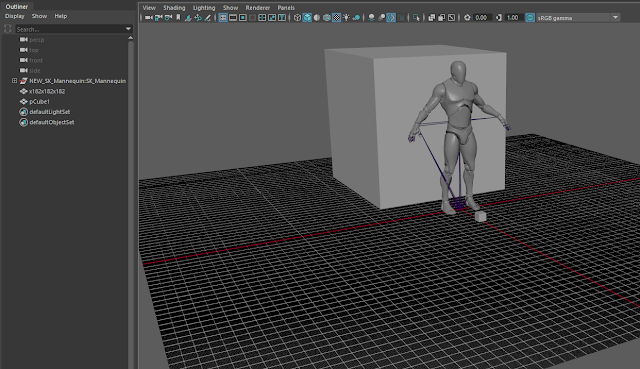Click the camera Bookmarks icon
The width and height of the screenshot is (640, 369).
(x=178, y=18)
